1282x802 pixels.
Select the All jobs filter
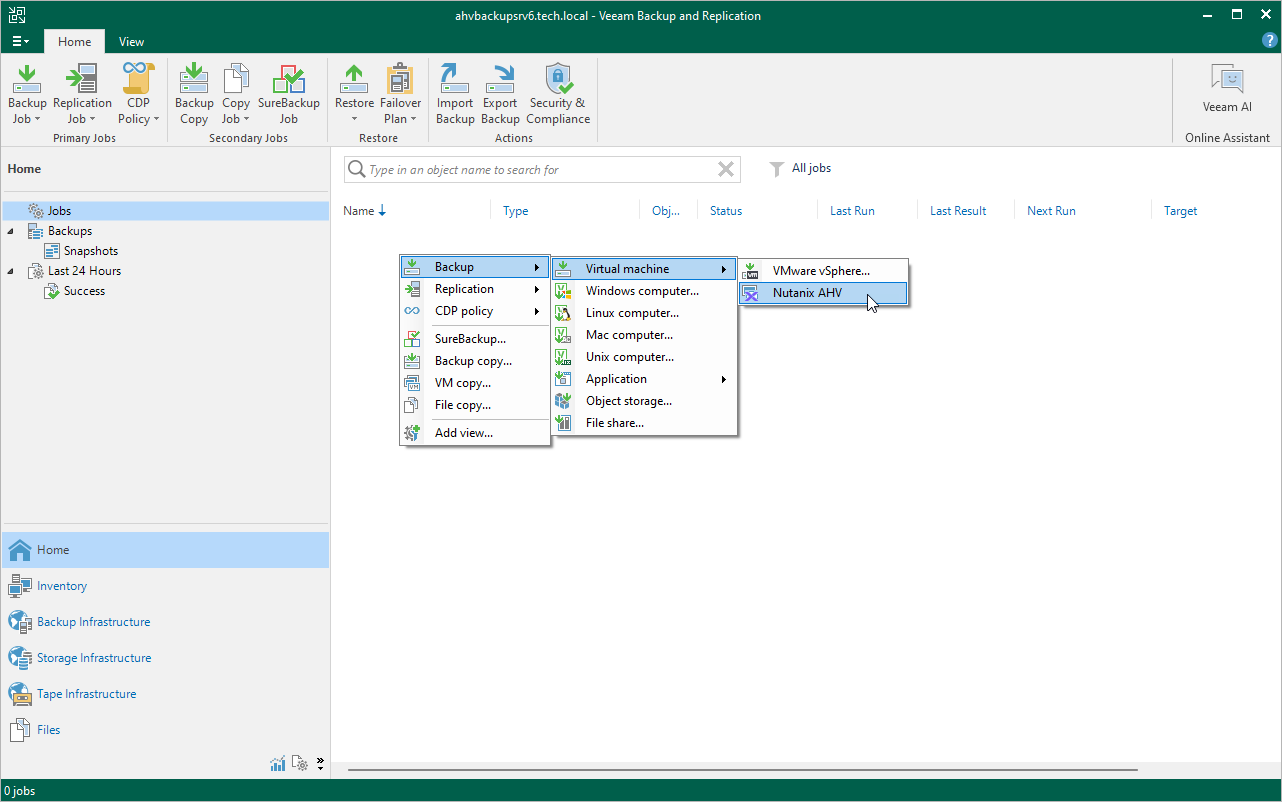[x=811, y=168]
